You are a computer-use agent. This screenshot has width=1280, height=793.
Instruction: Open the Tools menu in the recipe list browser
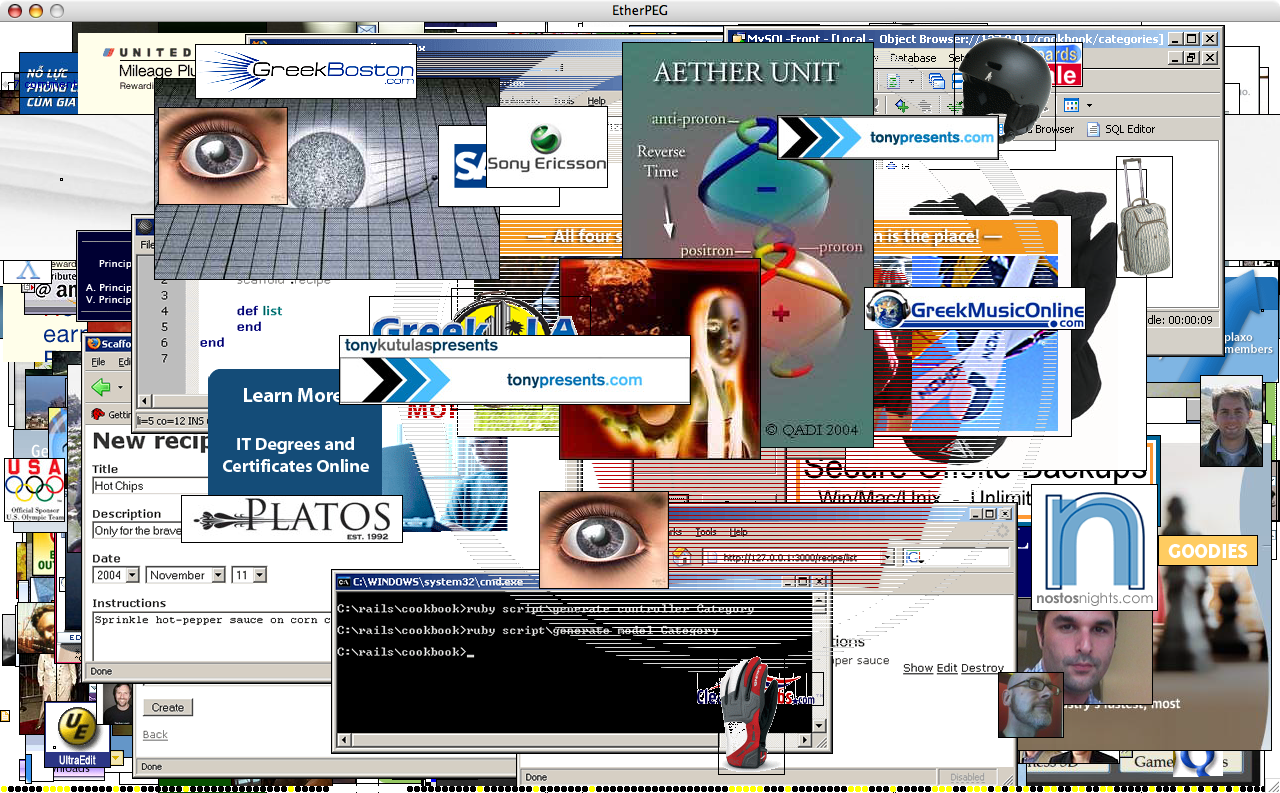tap(706, 532)
